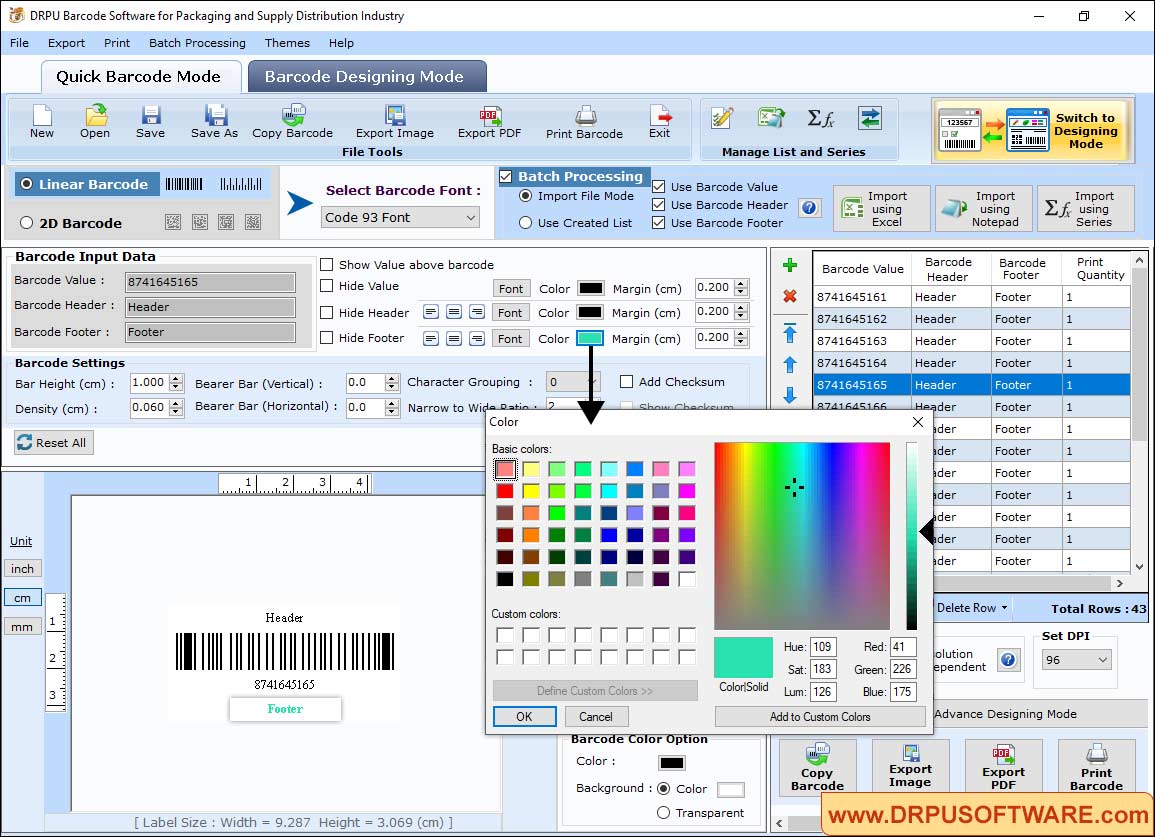Image resolution: width=1155 pixels, height=837 pixels.
Task: Click the Copy Barcode toolbar icon
Action: tap(293, 116)
